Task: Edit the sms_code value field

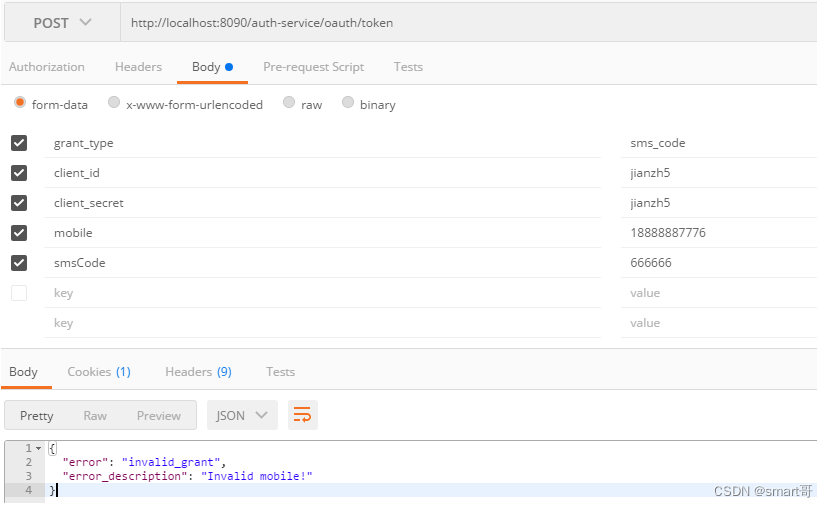Action: click(719, 143)
